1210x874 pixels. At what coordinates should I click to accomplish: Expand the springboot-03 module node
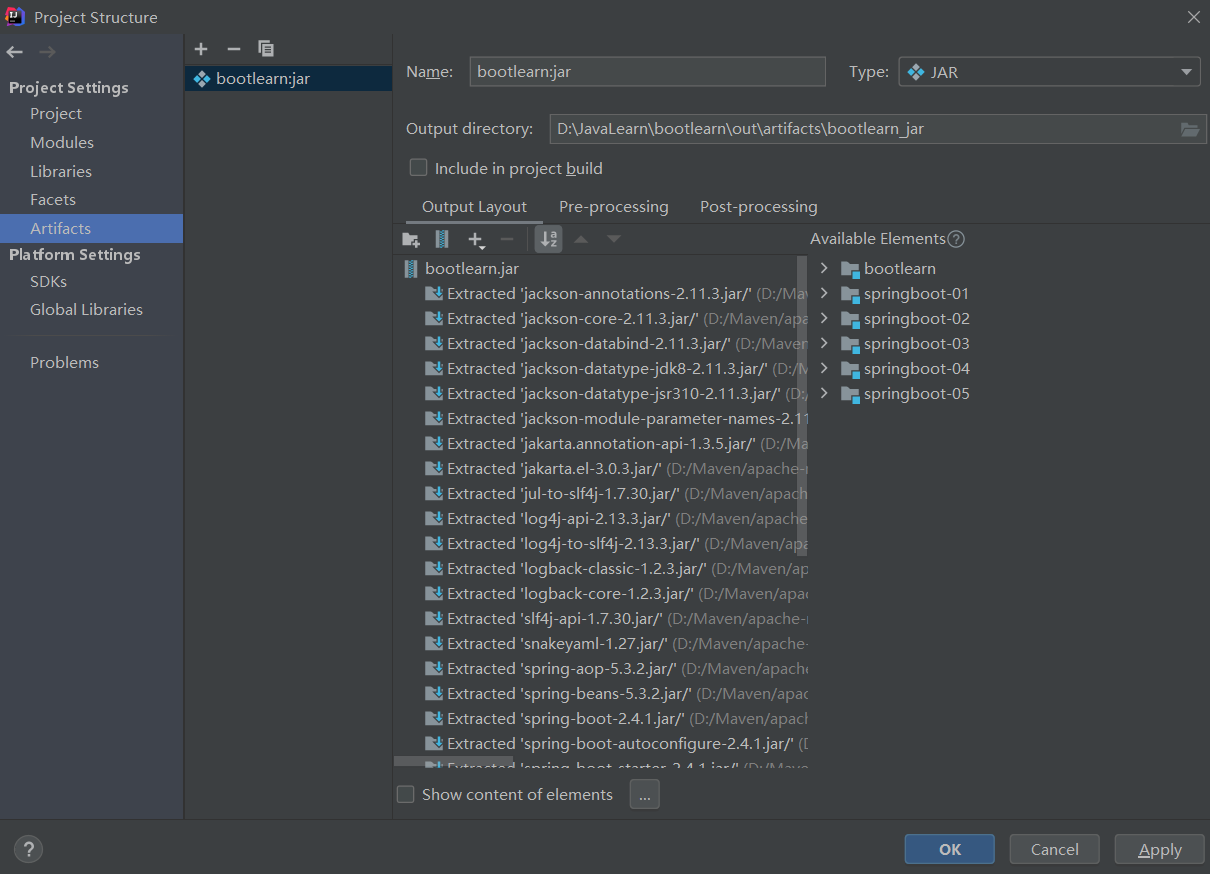click(824, 344)
